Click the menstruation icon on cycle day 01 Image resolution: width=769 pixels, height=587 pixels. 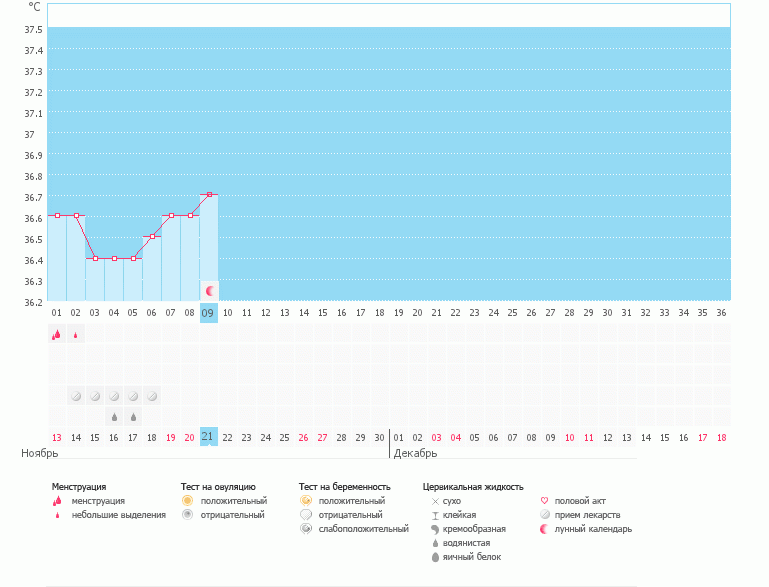pyautogui.click(x=57, y=335)
